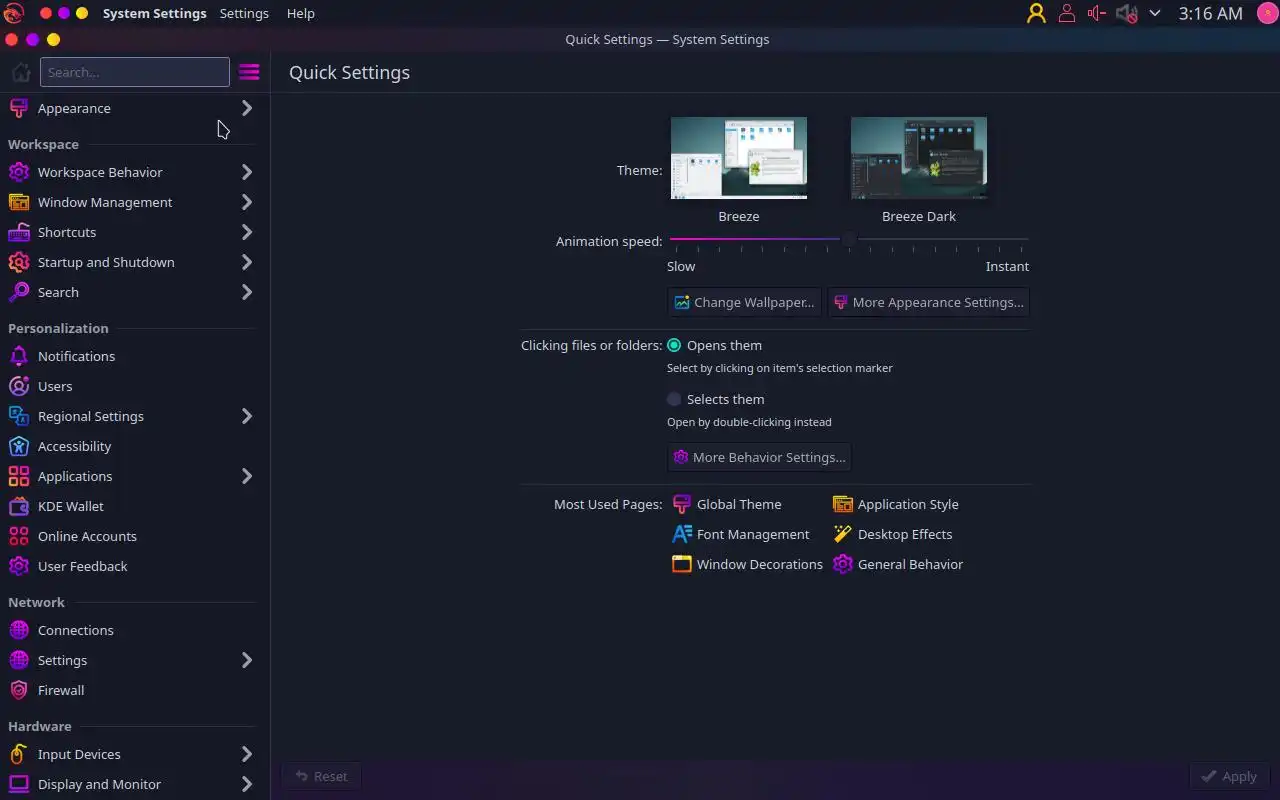The width and height of the screenshot is (1280, 800).
Task: Open the Settings menu in menu bar
Action: tap(244, 13)
